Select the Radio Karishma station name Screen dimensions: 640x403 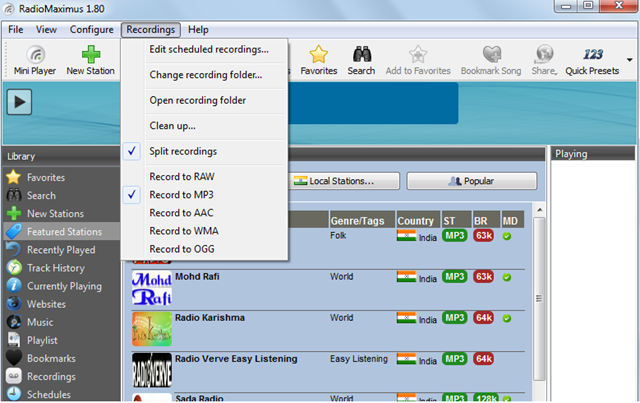(x=210, y=318)
